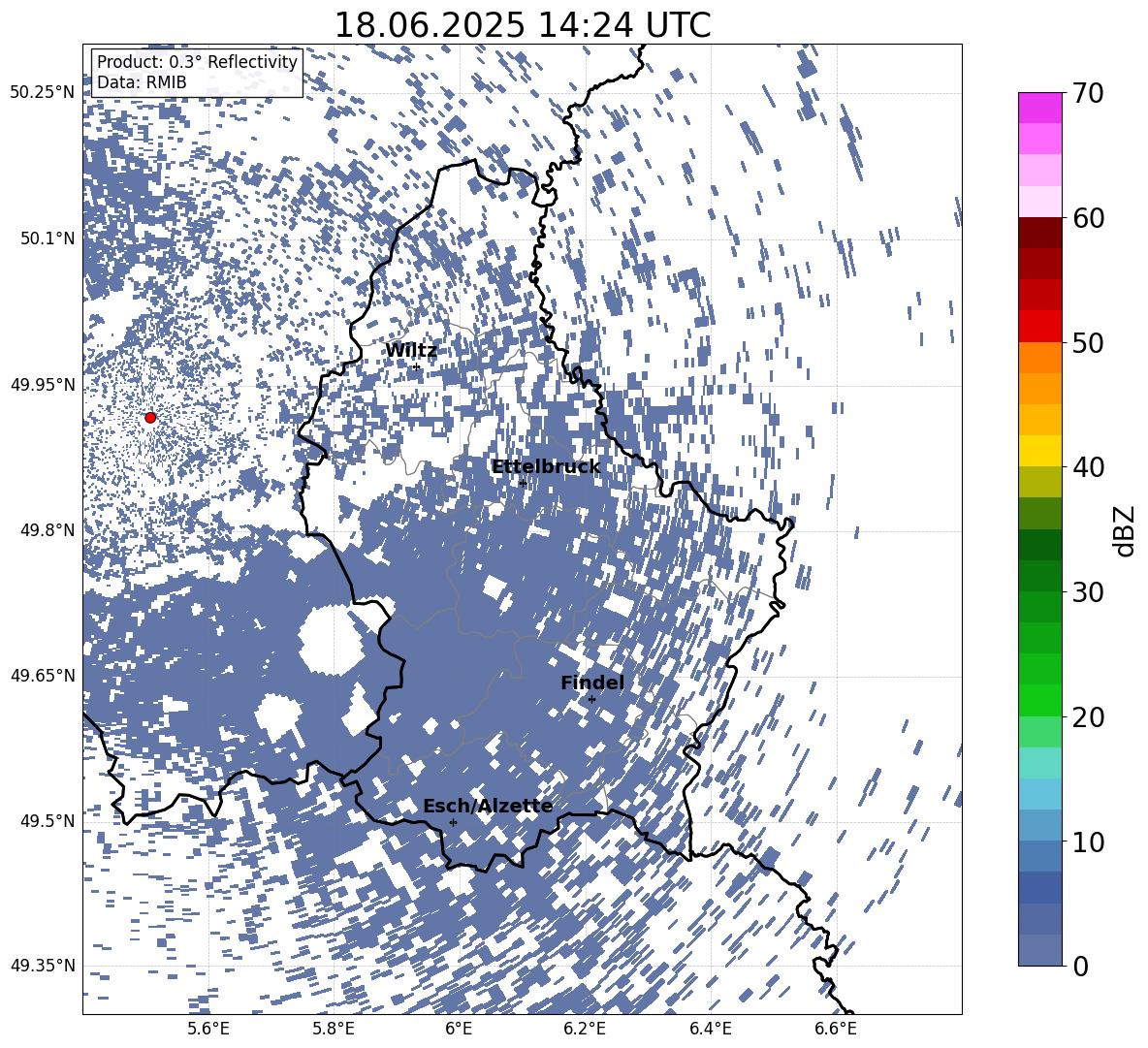
Task: Click the 49.65°N latitude label
Action: pos(43,675)
